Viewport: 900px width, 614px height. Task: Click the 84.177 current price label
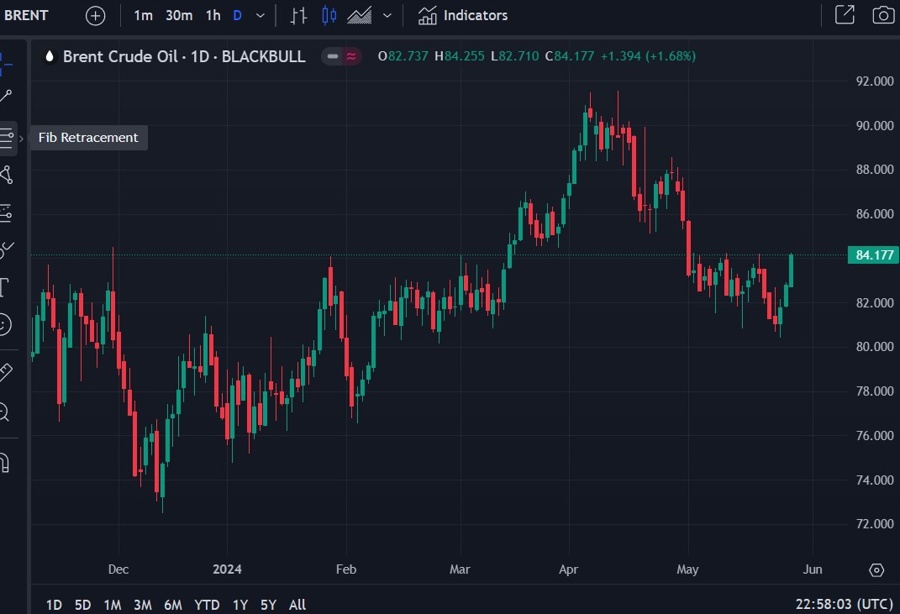click(x=873, y=255)
